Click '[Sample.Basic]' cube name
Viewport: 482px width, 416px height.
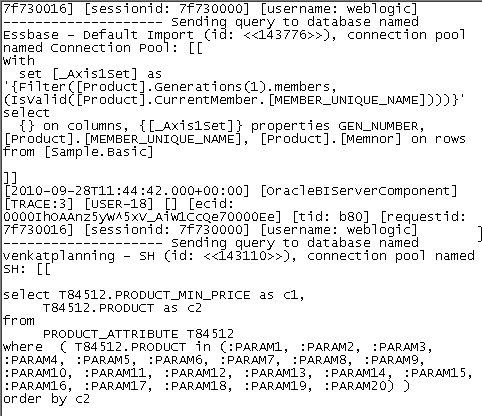click(99, 152)
